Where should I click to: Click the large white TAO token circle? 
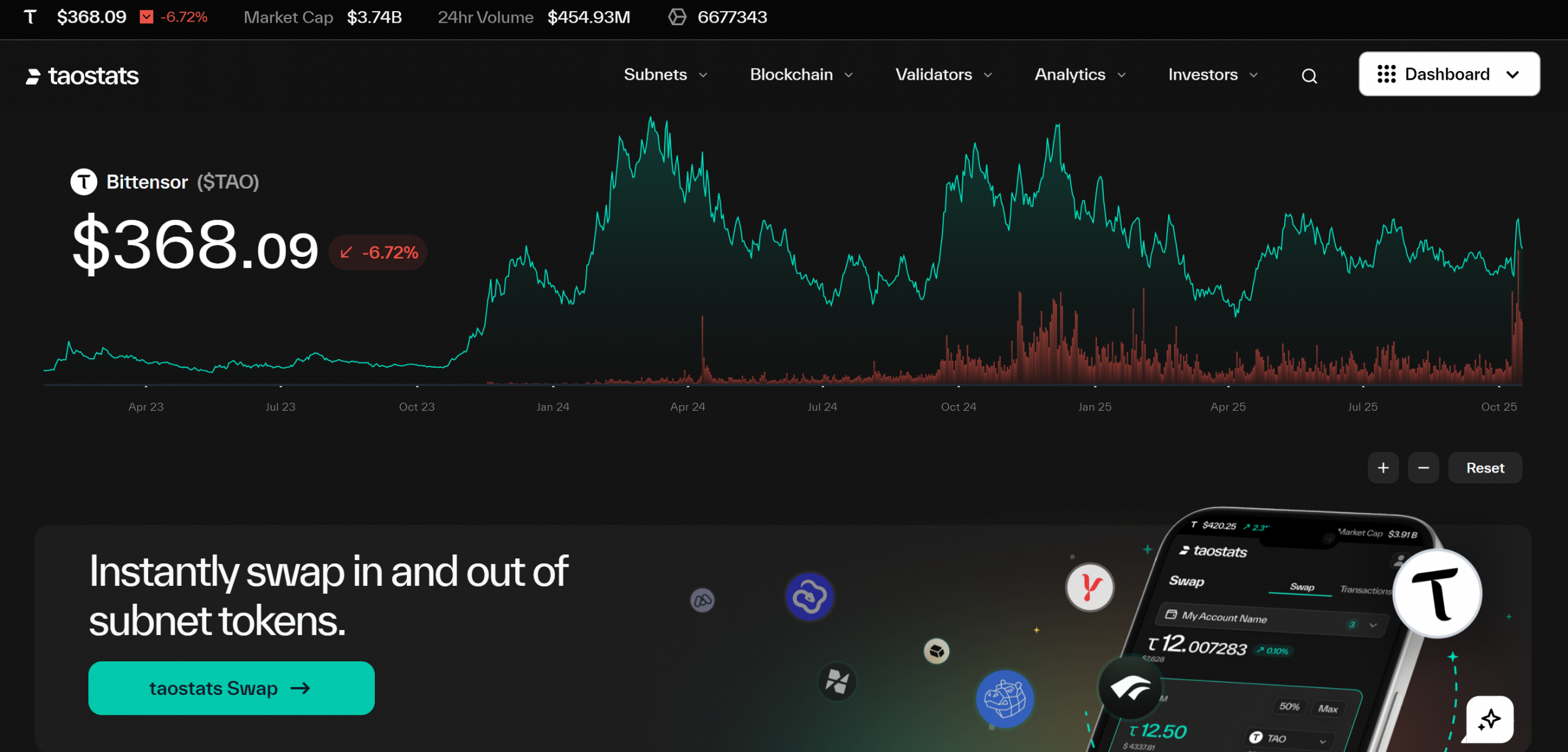(1437, 593)
